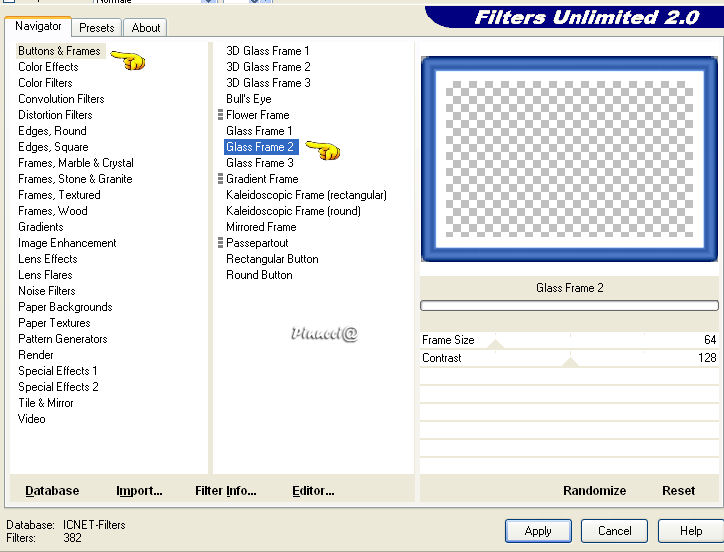
Task: Pick Edges, Square category
Action: pyautogui.click(x=53, y=147)
